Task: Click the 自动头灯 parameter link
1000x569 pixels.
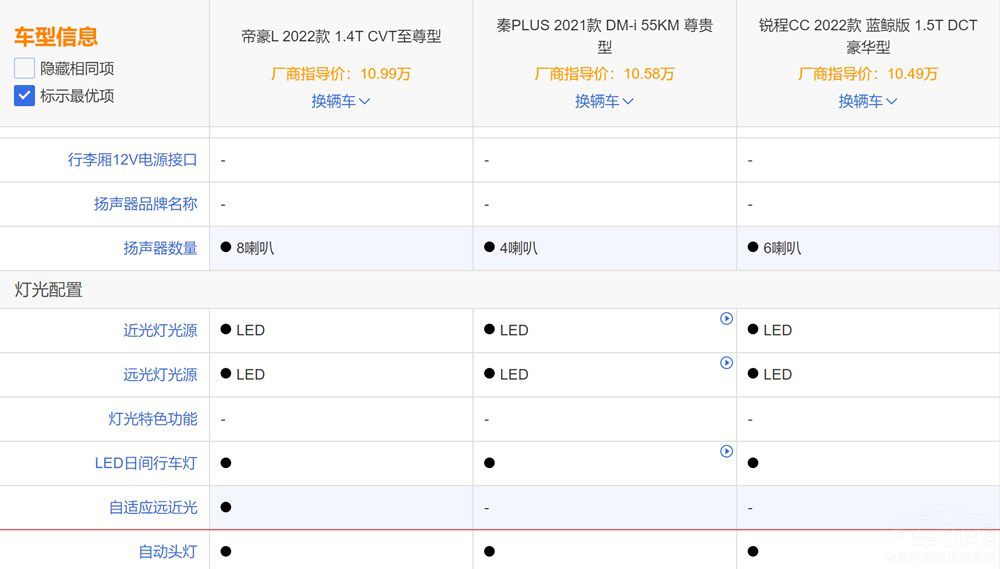Action: click(167, 551)
